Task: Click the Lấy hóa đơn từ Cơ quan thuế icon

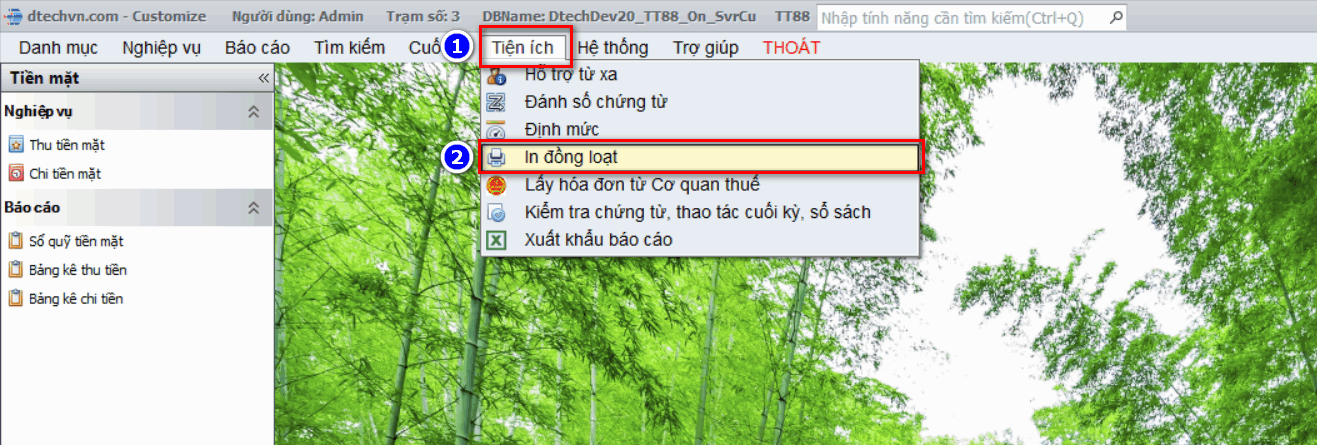Action: (x=496, y=185)
